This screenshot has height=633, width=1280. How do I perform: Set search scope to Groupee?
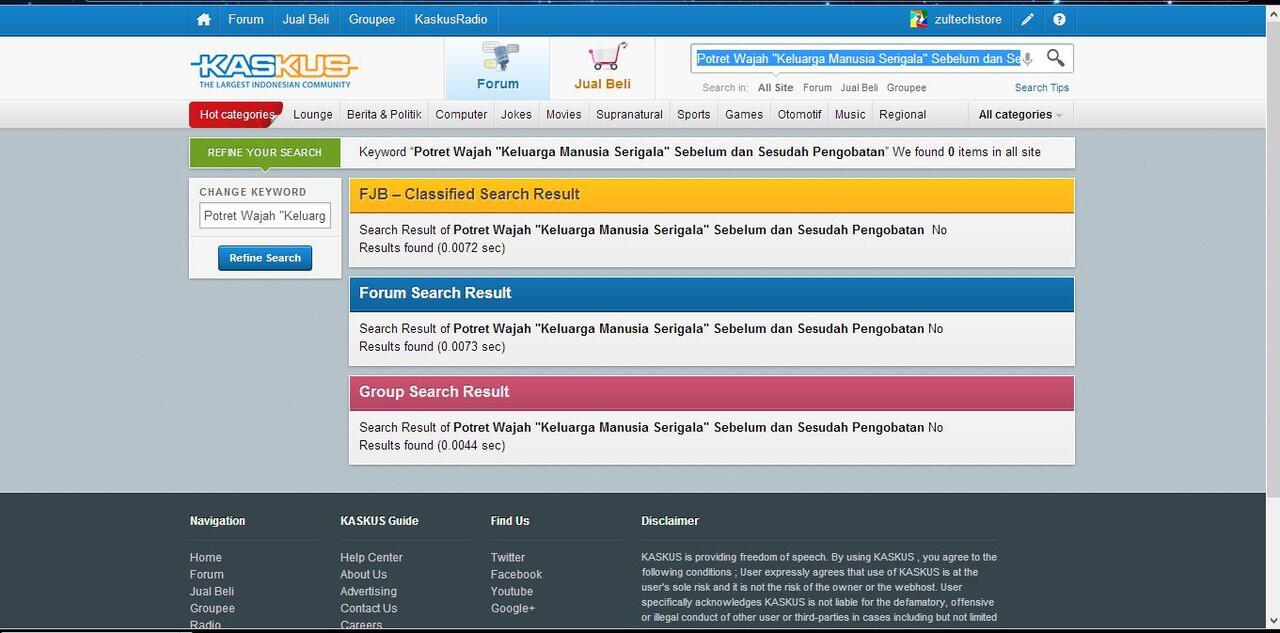coord(906,88)
